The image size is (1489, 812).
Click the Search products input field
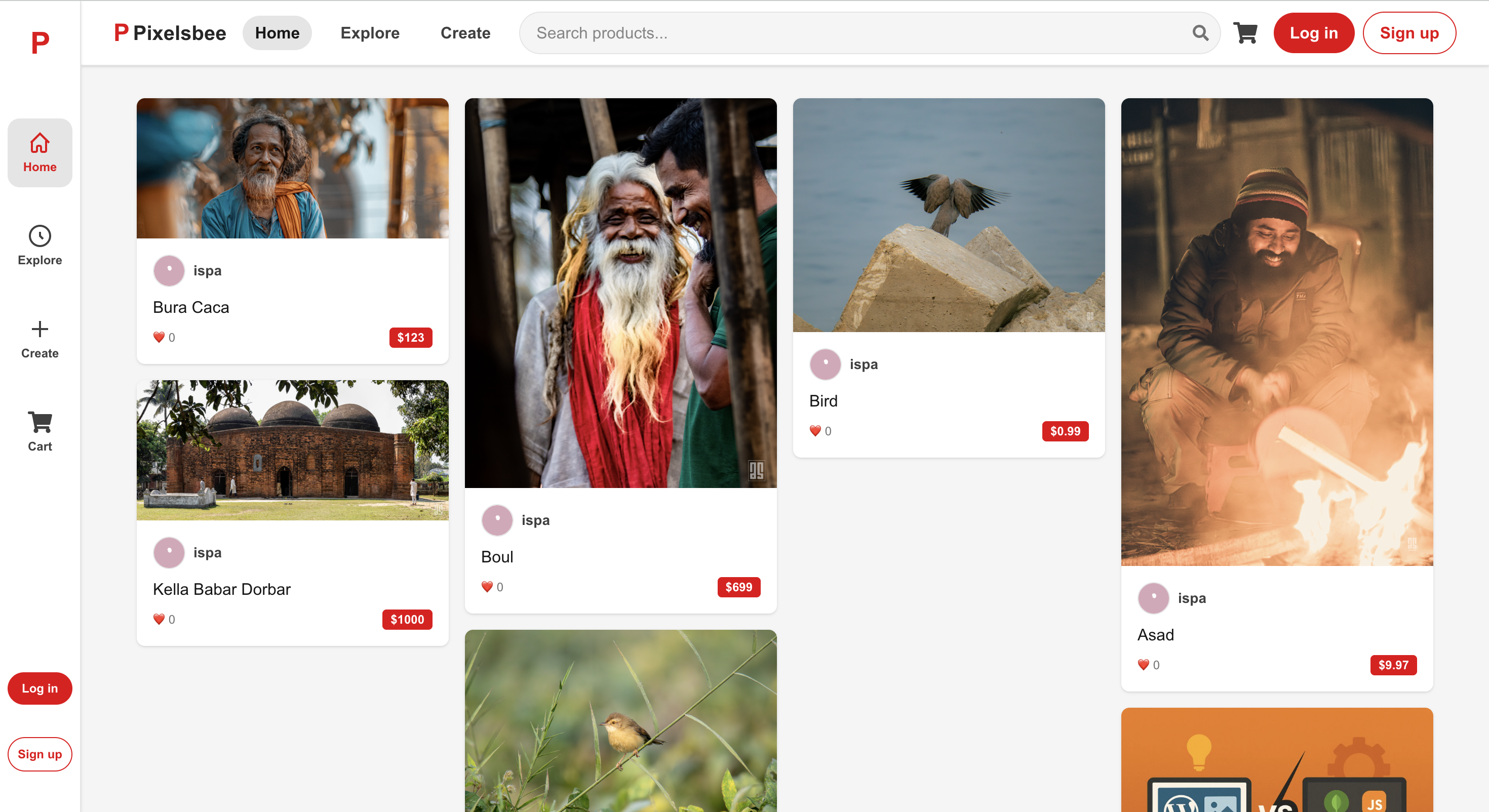point(855,33)
